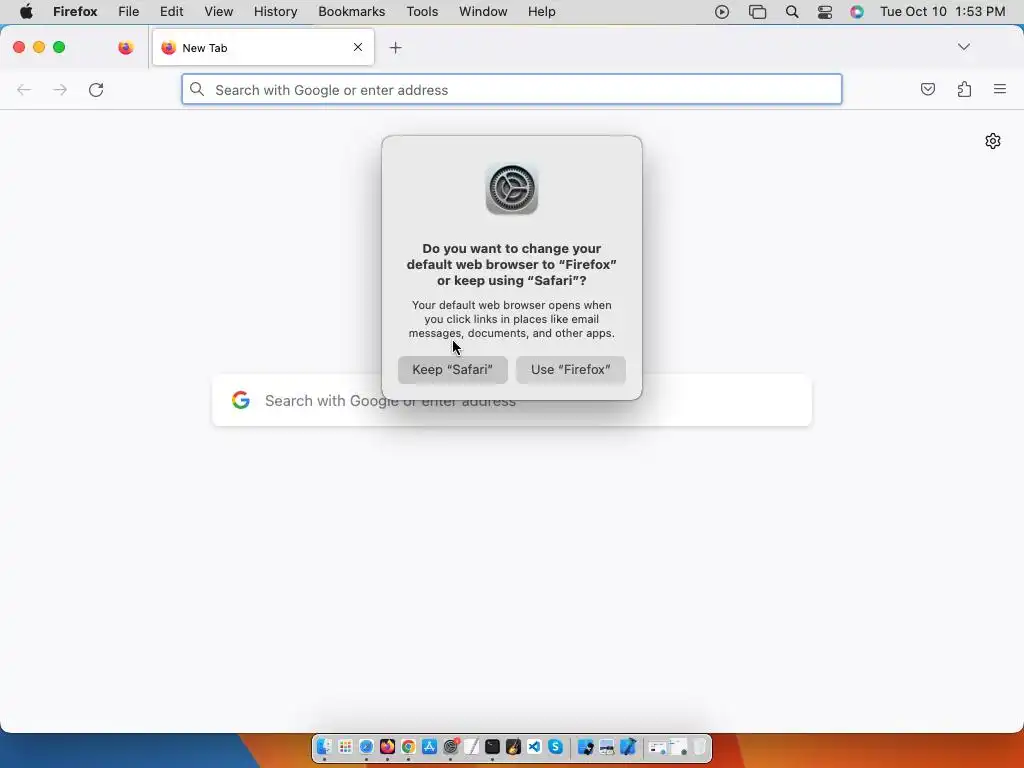Open the Save to Pocket icon

click(927, 89)
